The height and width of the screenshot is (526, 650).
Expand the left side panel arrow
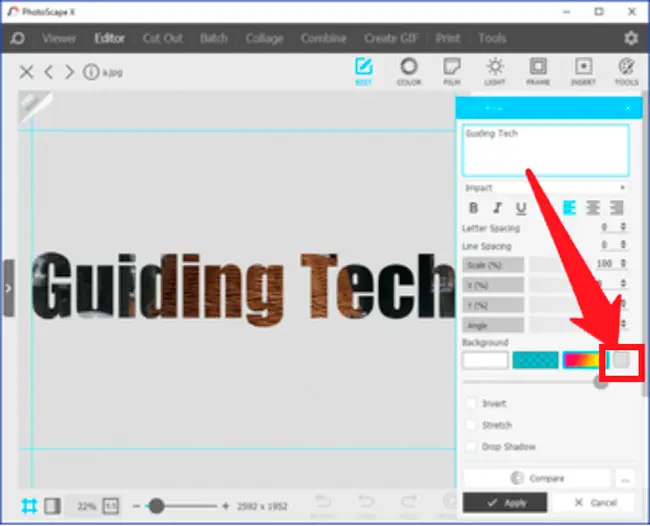8,288
